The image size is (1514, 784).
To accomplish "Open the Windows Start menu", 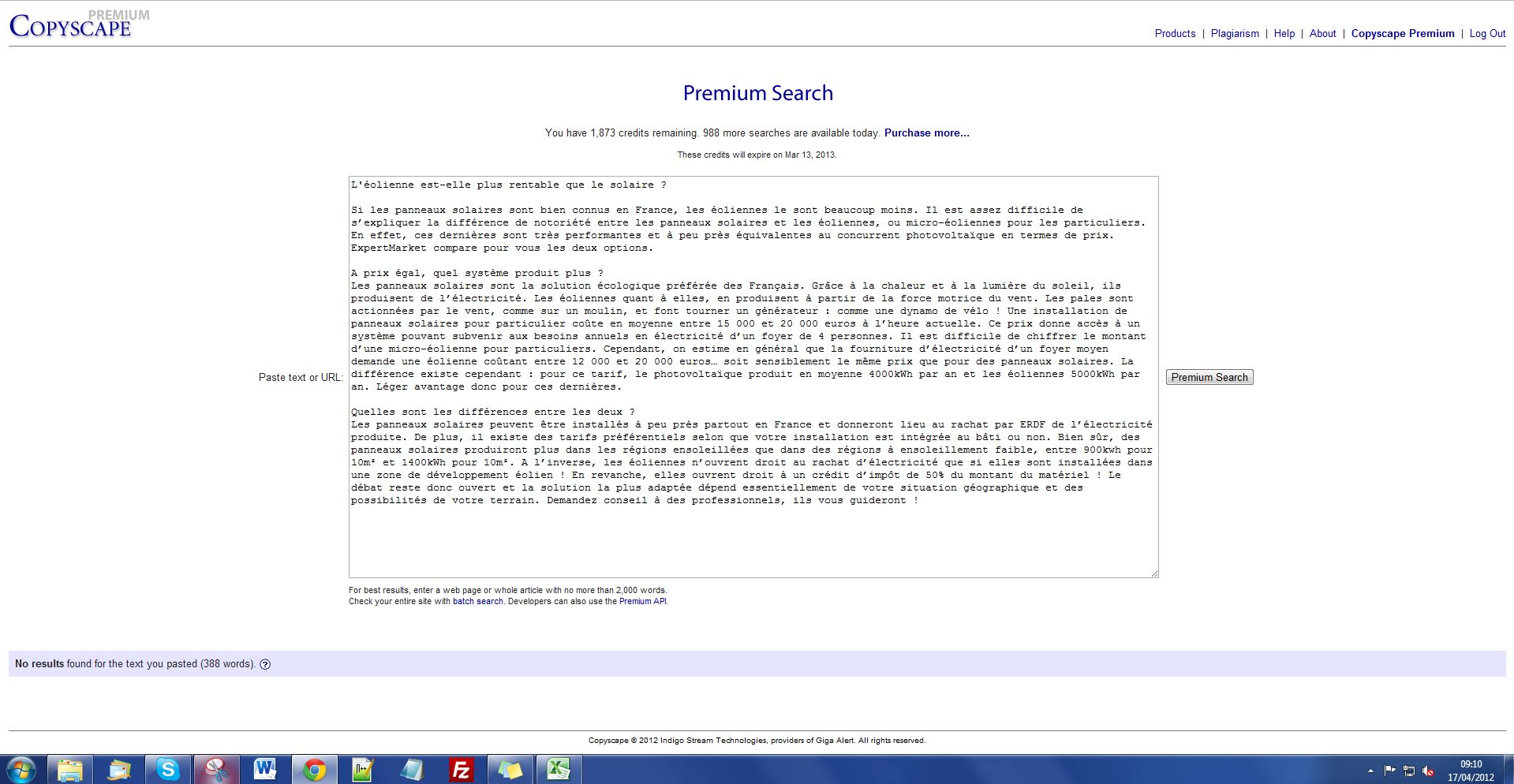I will tap(21, 769).
